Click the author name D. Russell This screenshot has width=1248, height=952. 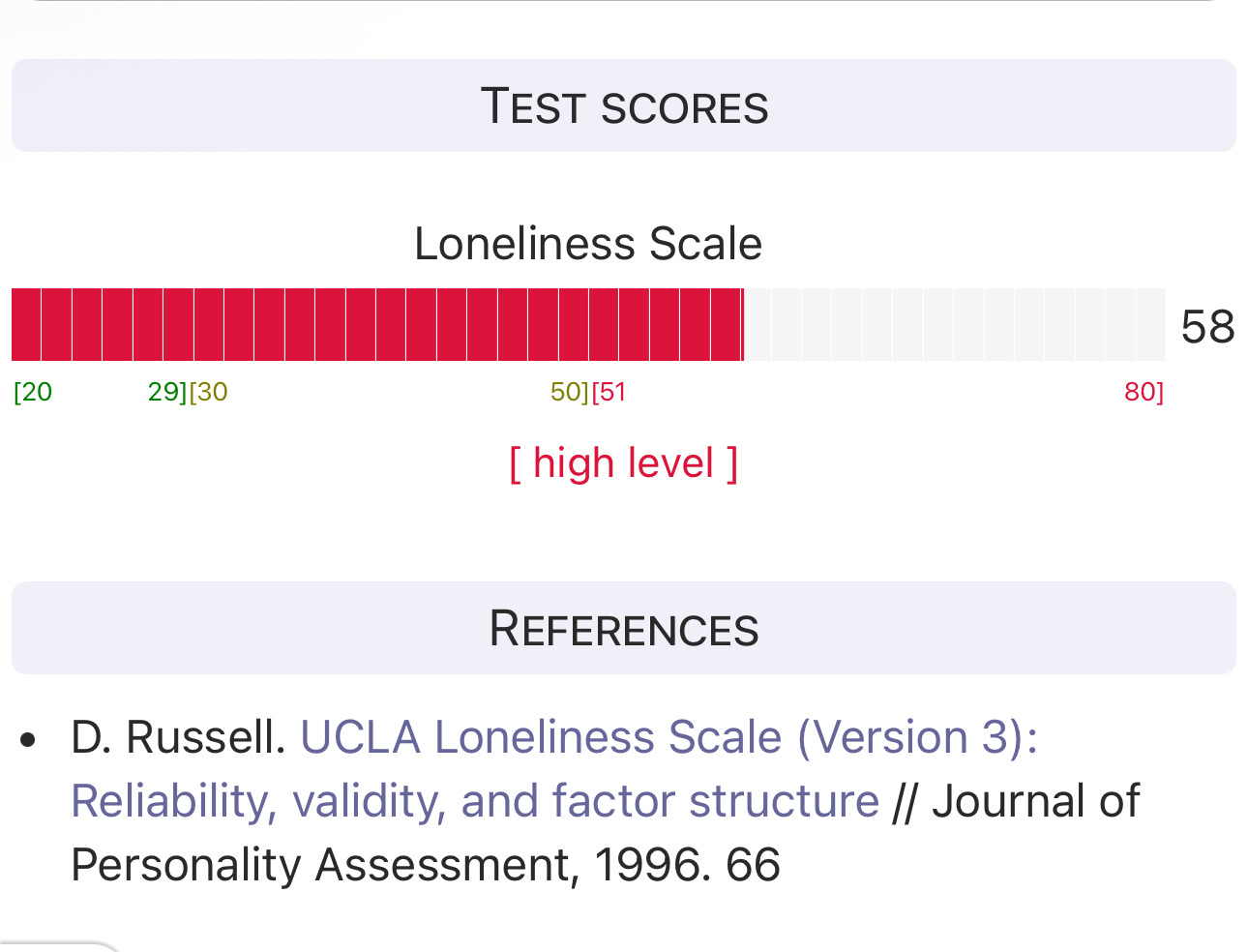pyautogui.click(x=178, y=737)
